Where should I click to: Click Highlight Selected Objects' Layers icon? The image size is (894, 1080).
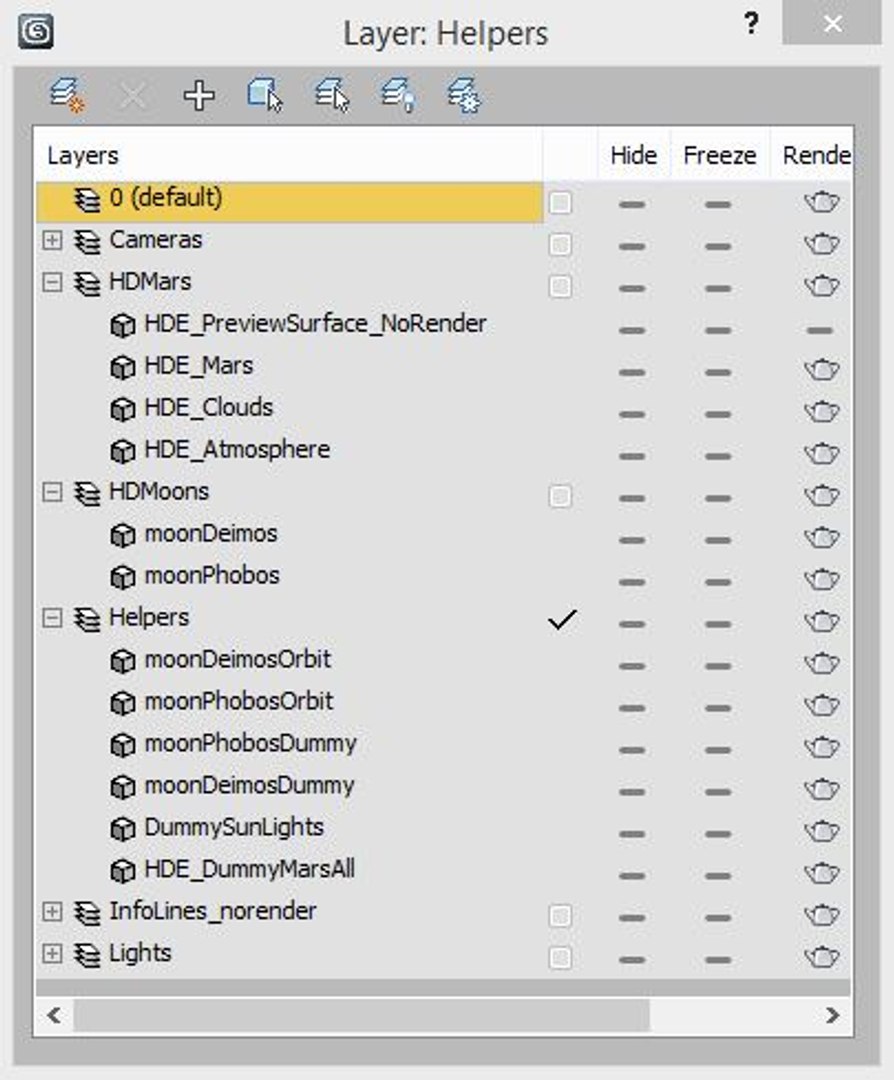[x=332, y=95]
